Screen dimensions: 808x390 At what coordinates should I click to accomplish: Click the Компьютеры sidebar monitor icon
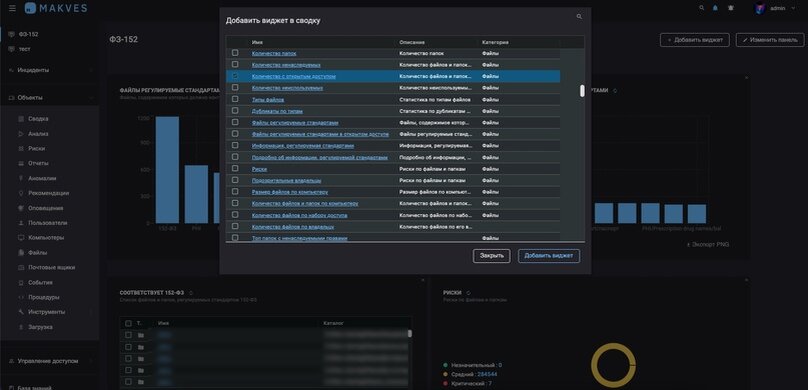(21, 238)
